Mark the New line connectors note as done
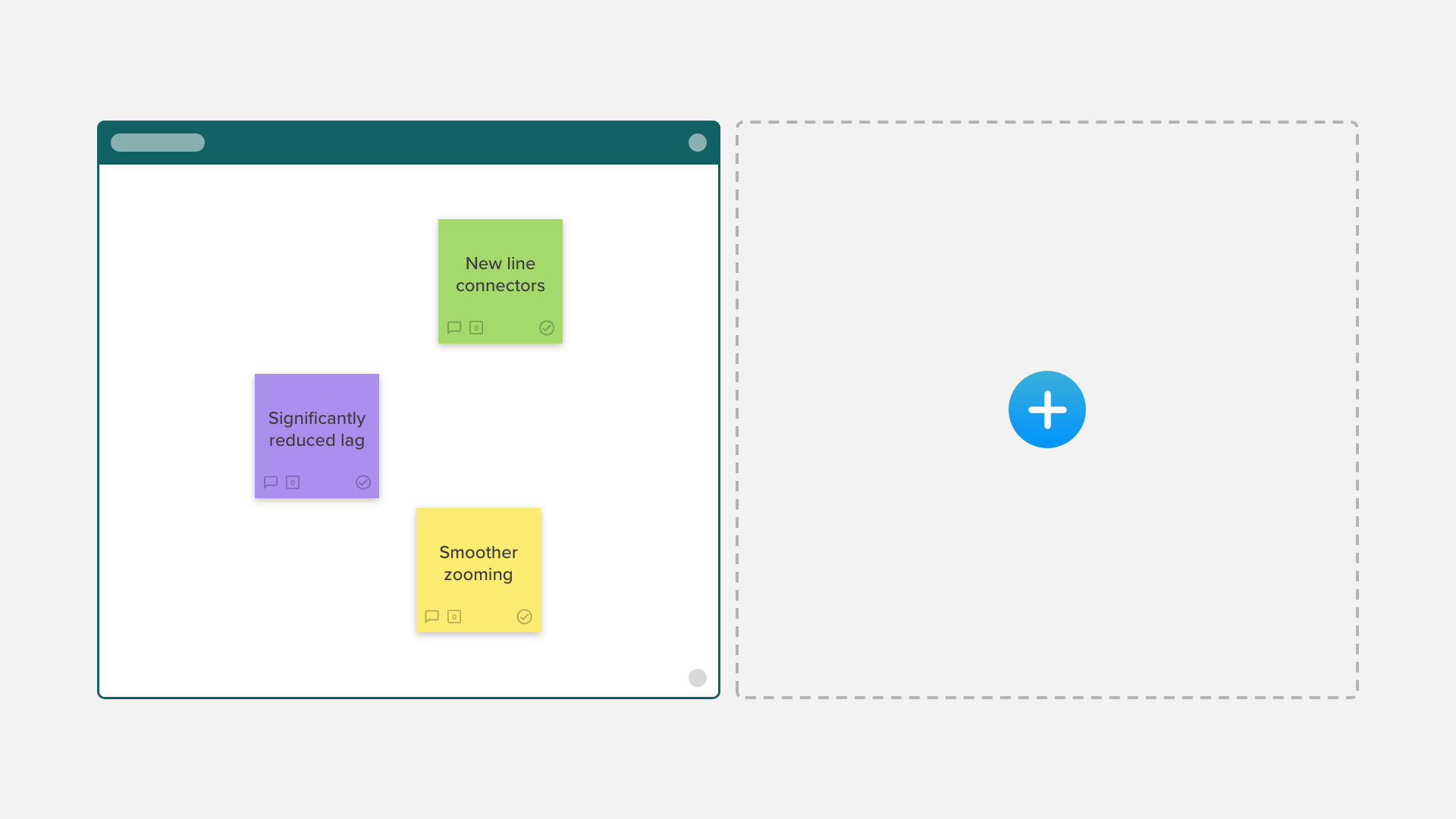Screen dimensions: 1456x819 pyautogui.click(x=547, y=328)
